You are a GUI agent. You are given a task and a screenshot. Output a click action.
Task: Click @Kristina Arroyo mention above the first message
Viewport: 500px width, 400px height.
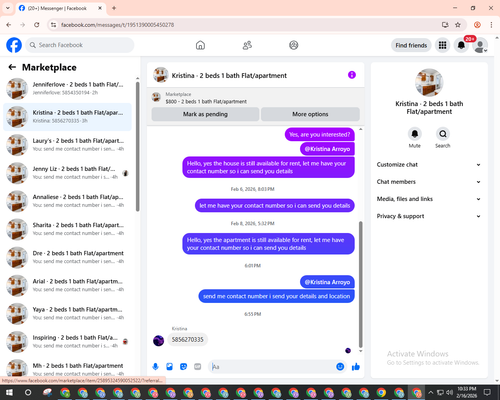point(327,149)
